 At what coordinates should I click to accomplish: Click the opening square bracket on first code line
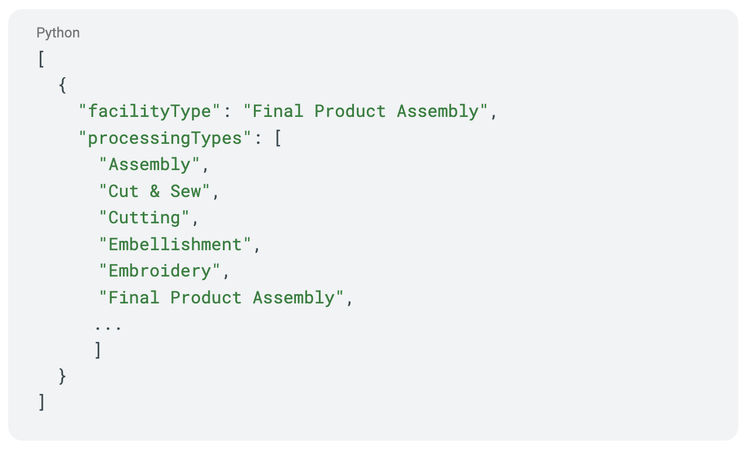point(42,59)
